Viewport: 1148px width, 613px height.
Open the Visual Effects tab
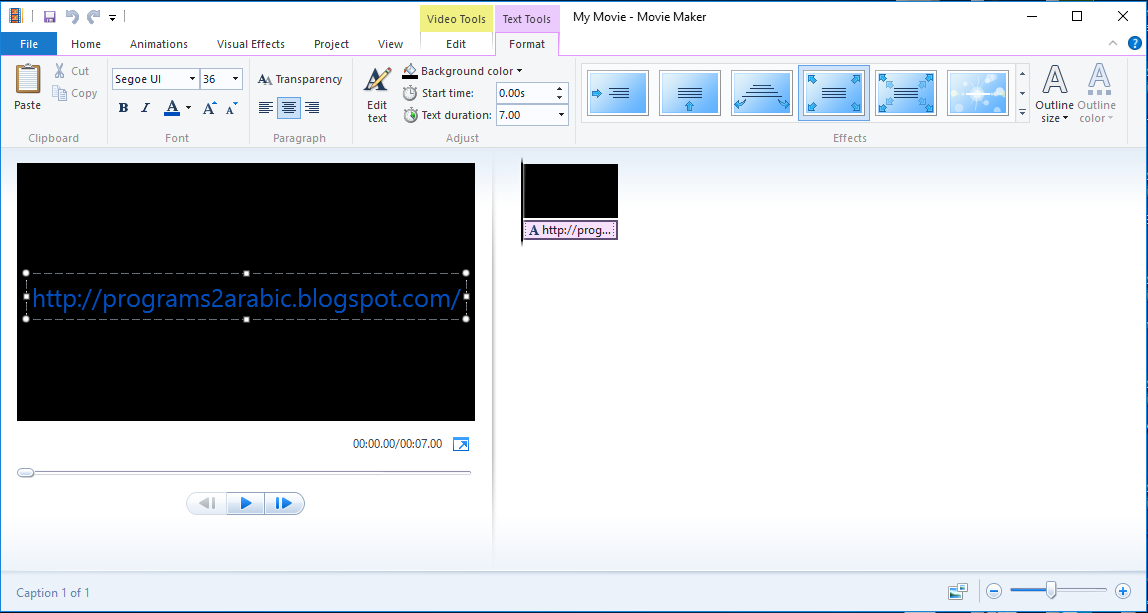pos(250,44)
